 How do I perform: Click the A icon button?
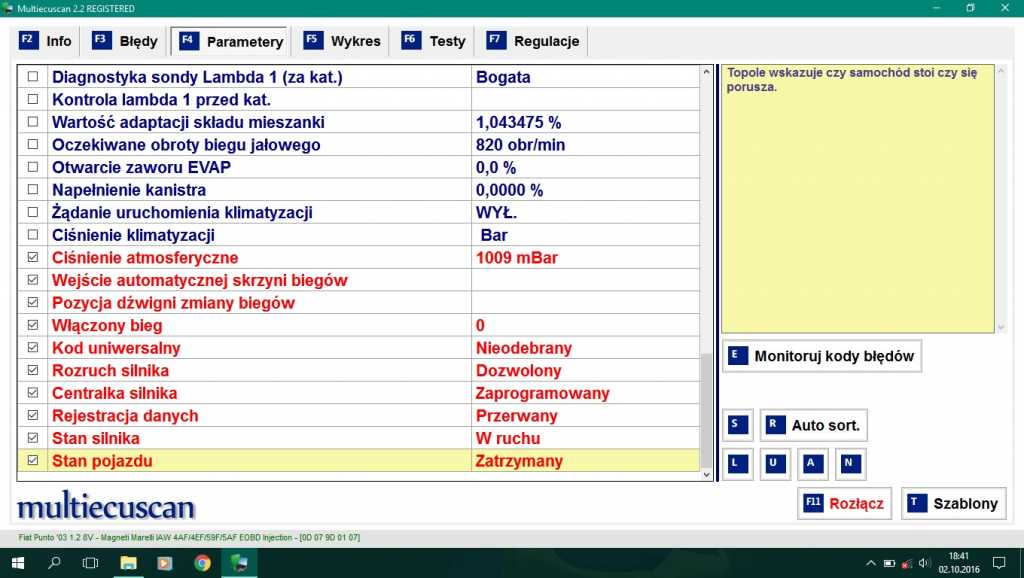(813, 464)
